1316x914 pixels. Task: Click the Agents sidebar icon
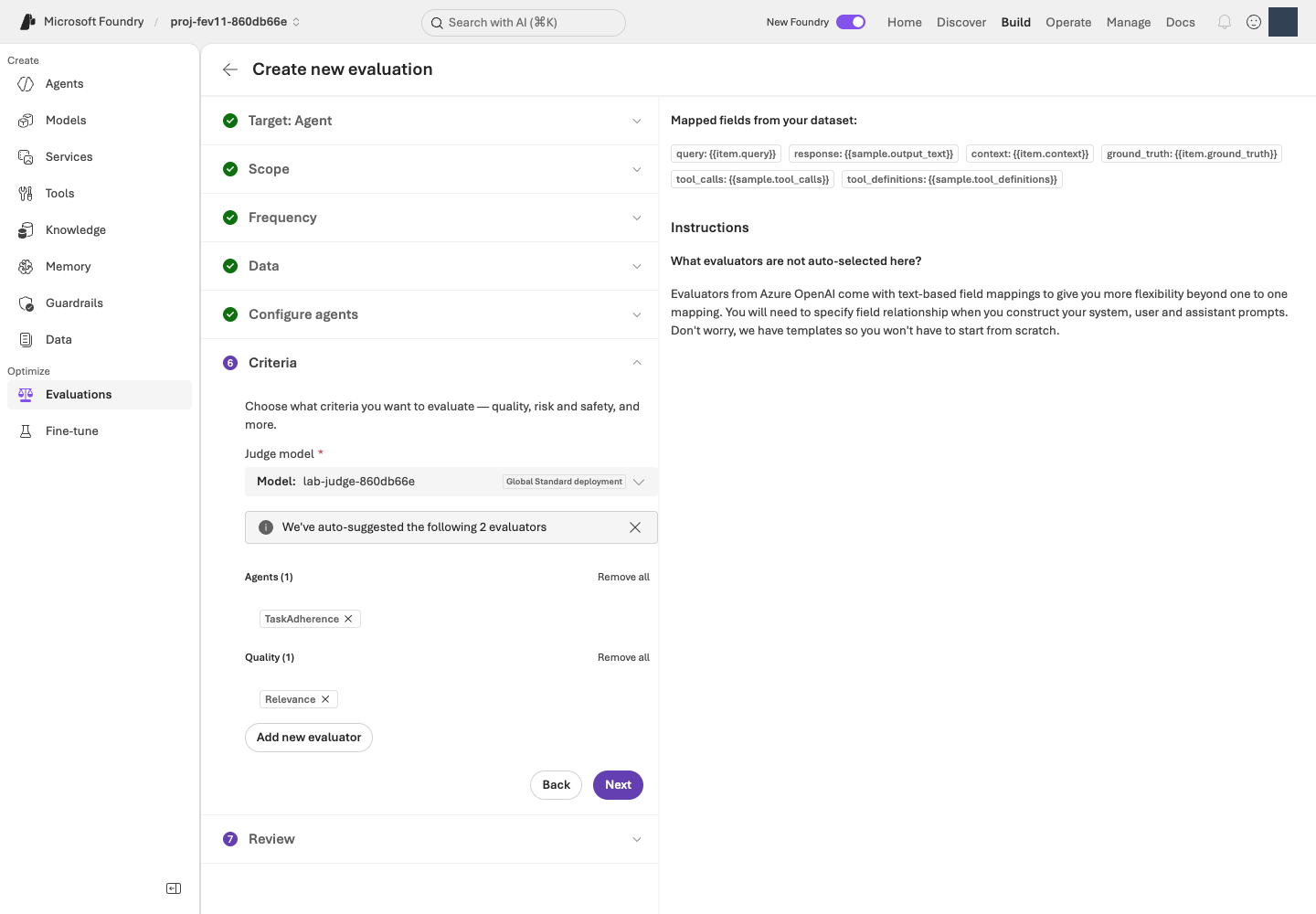coord(26,84)
